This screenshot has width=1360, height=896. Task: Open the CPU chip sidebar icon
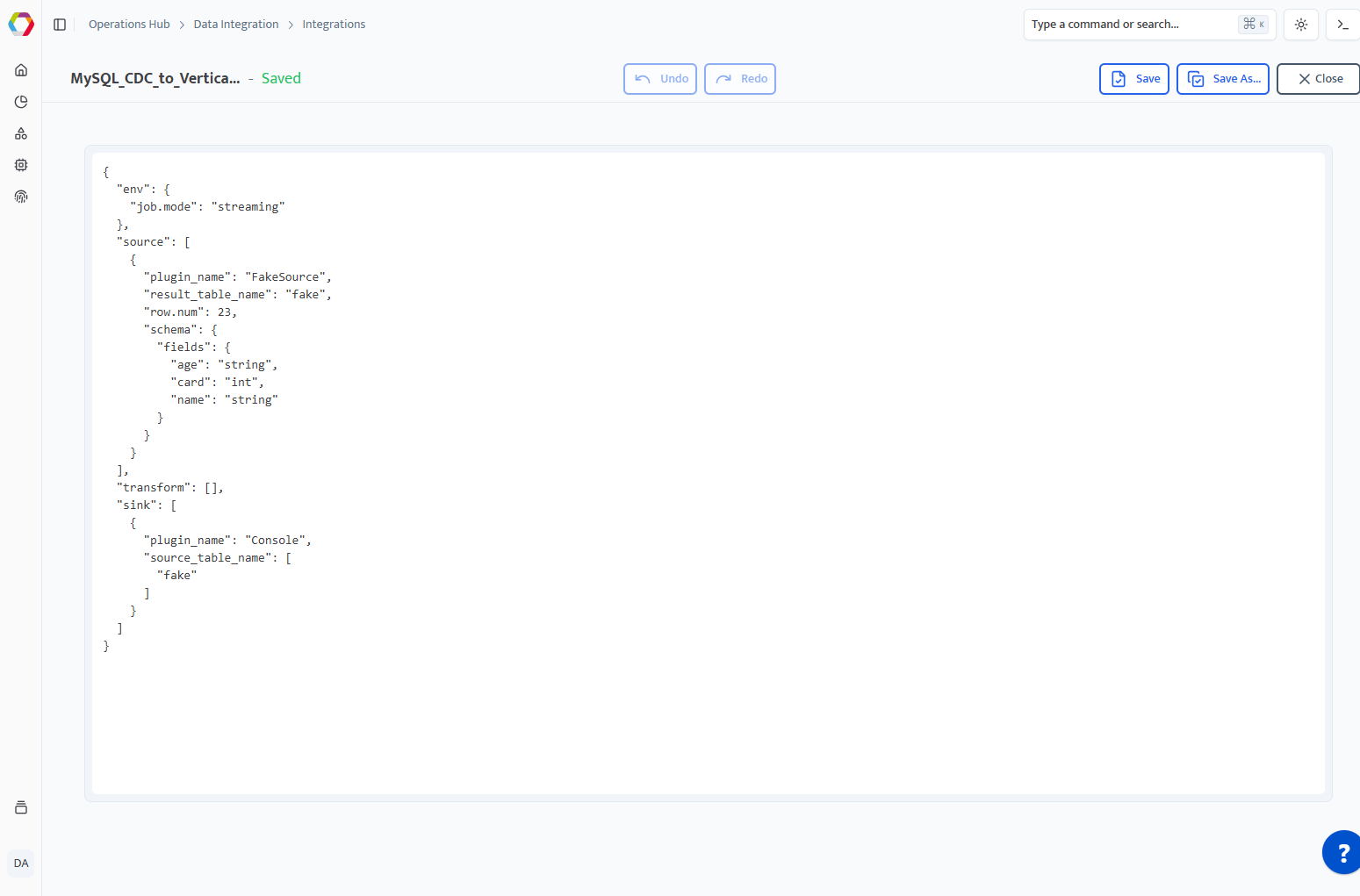[x=21, y=165]
